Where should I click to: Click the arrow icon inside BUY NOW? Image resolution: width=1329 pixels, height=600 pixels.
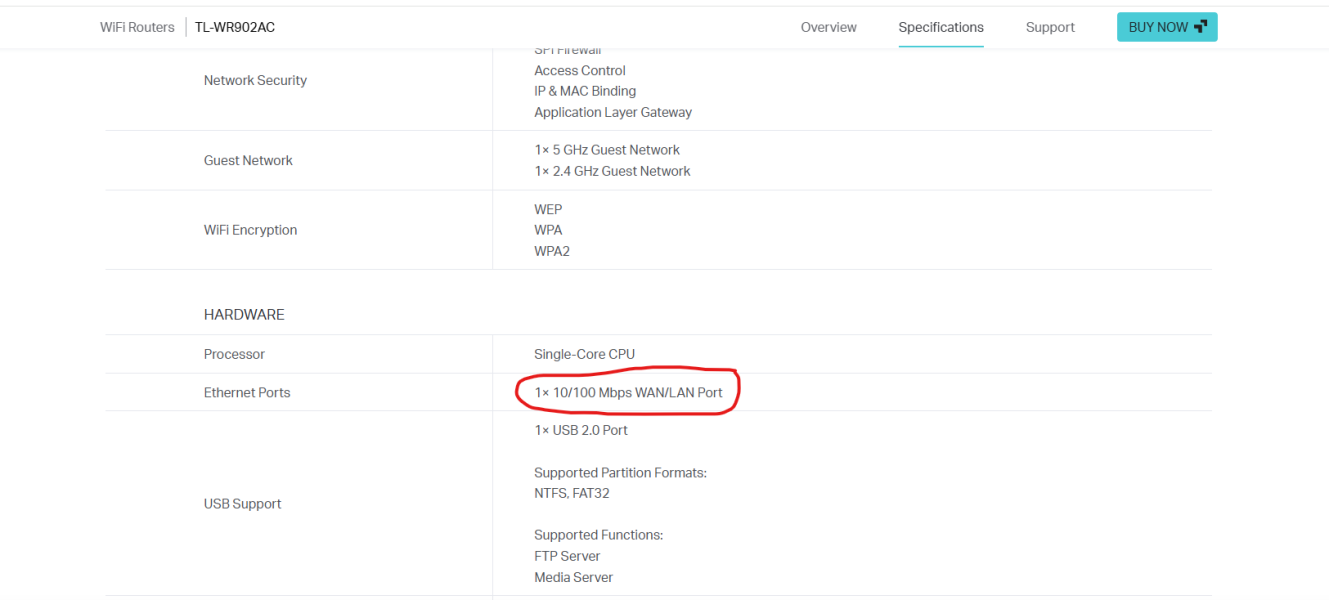tap(1200, 27)
